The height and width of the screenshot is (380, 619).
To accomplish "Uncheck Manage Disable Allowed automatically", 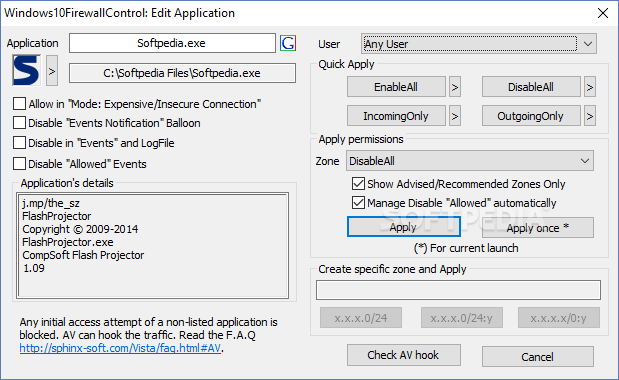I will pos(358,202).
